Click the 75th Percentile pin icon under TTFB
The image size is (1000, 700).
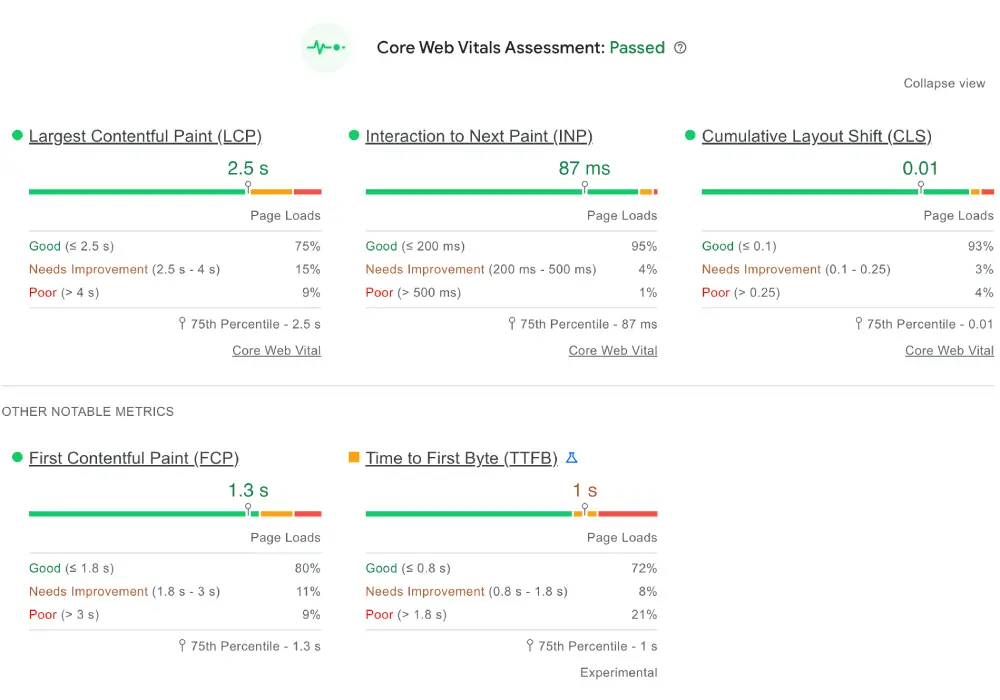529,645
